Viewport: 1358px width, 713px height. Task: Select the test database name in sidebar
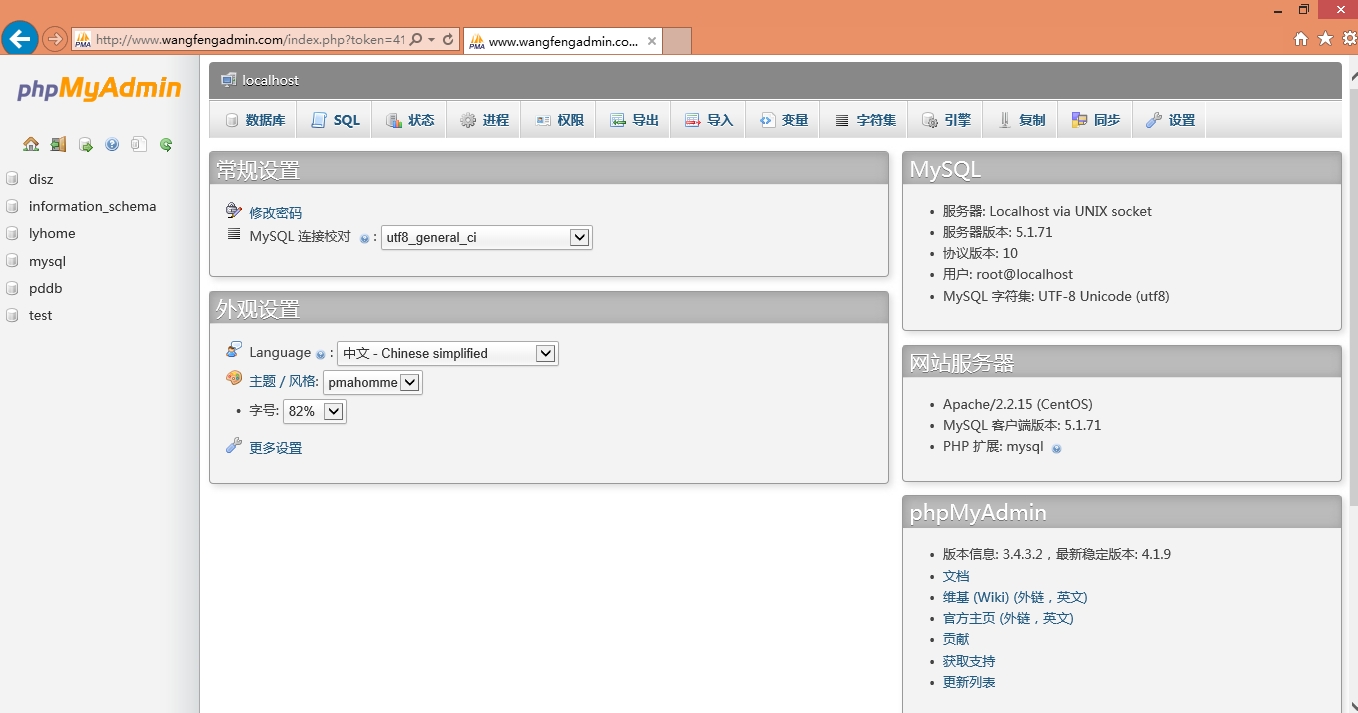pyautogui.click(x=41, y=315)
